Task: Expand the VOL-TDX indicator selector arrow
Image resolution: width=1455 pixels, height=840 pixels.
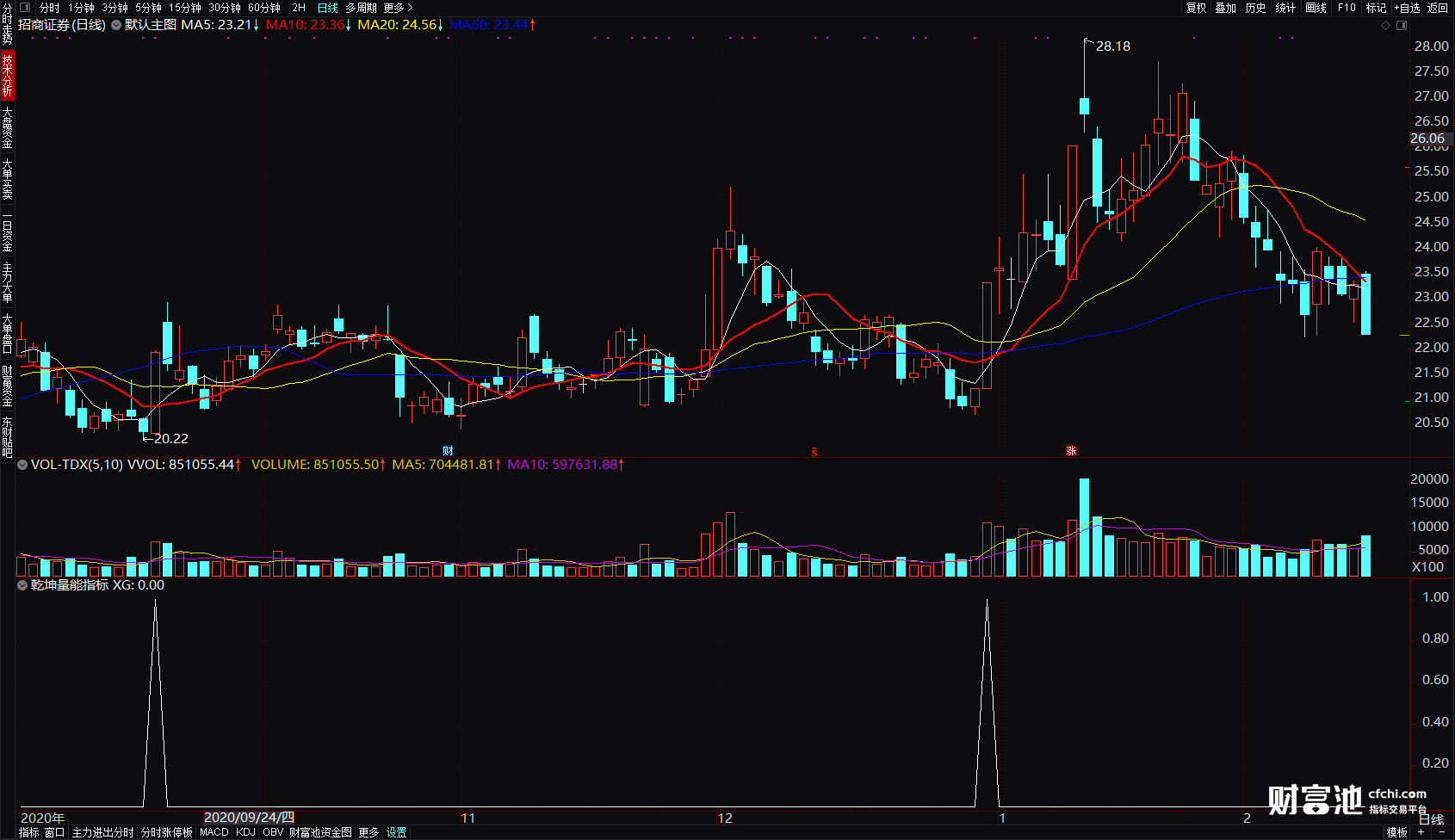Action: coord(22,465)
